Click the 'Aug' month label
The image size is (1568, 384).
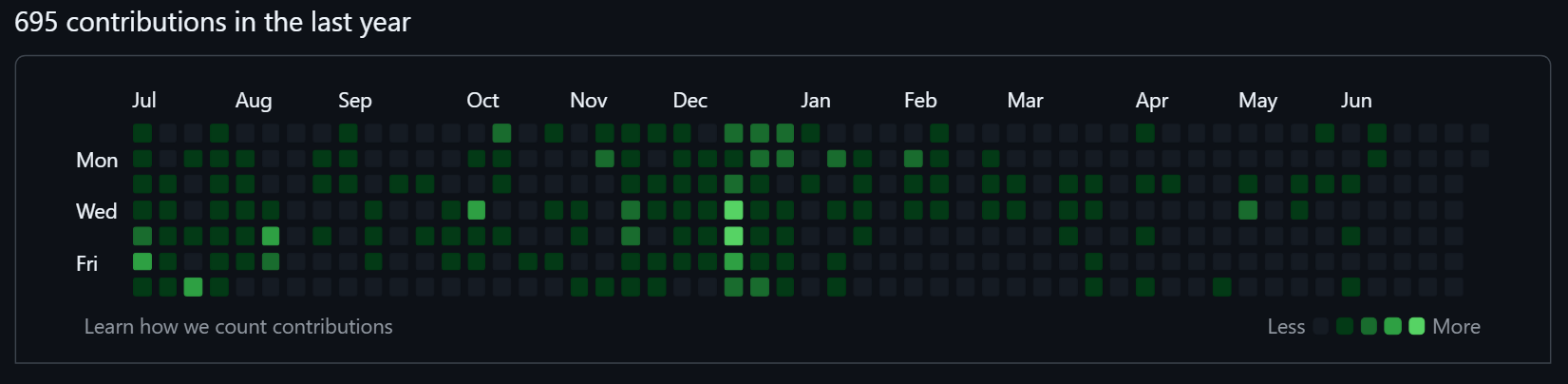[x=254, y=101]
